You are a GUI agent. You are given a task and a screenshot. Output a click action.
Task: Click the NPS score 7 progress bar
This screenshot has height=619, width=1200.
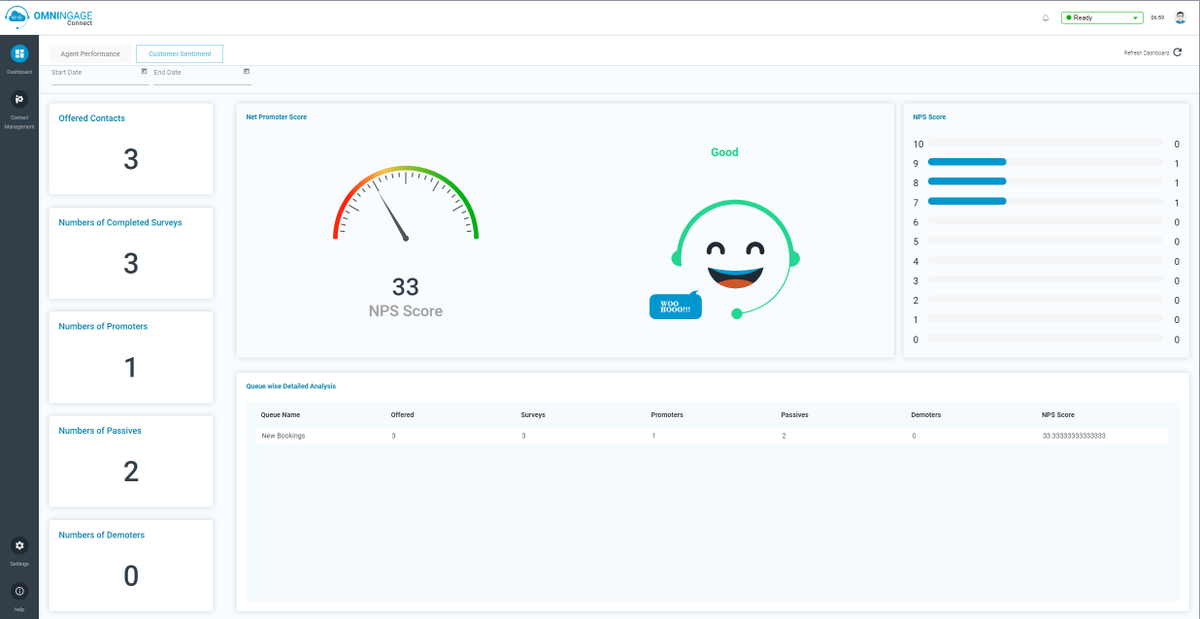(x=1045, y=201)
